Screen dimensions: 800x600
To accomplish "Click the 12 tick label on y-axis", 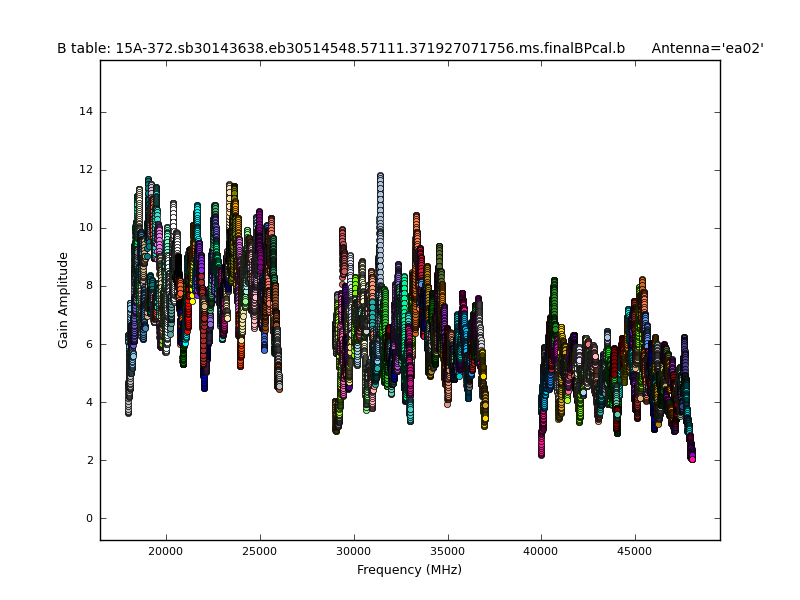I will tap(87, 170).
